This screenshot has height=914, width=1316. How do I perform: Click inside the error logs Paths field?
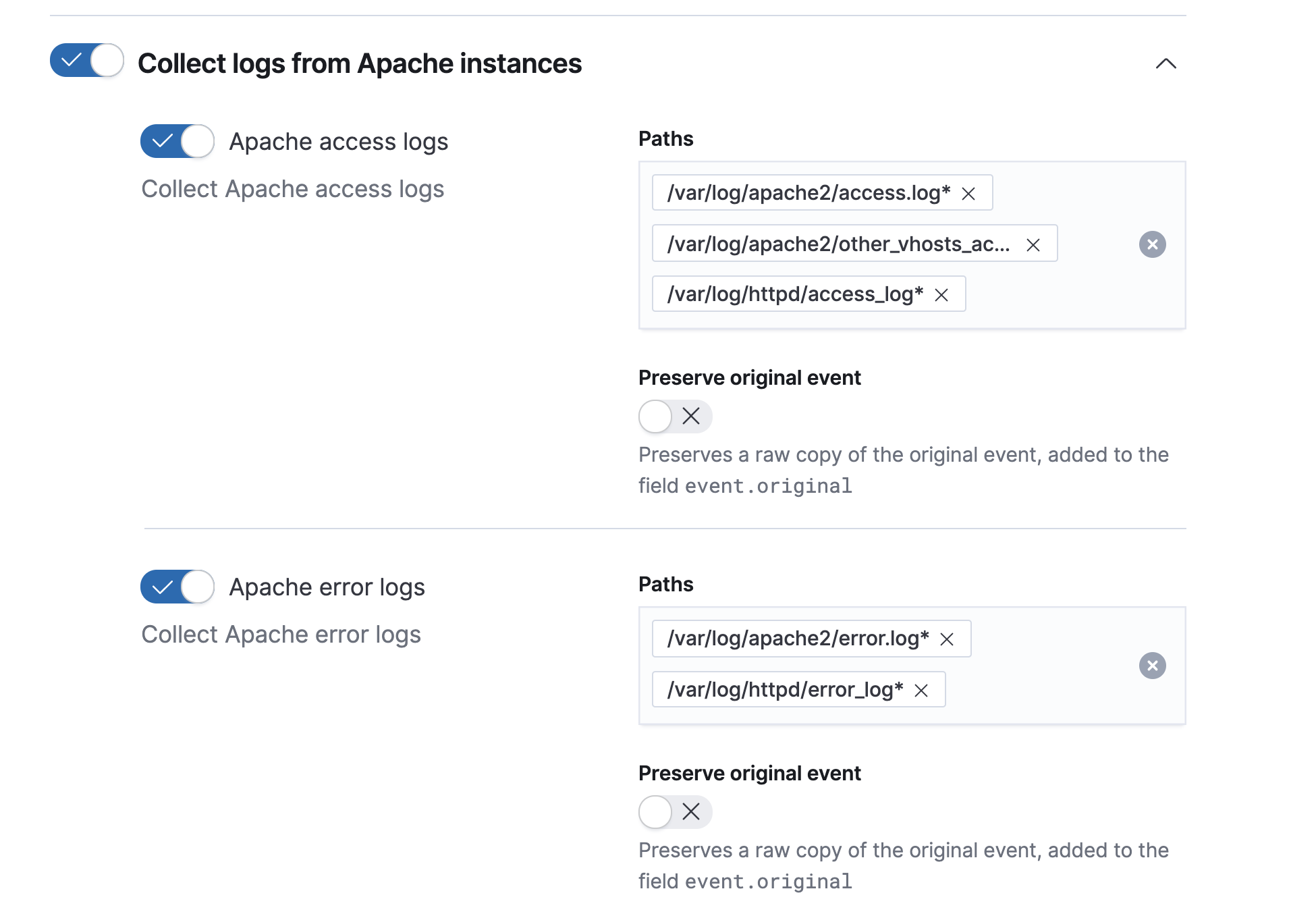1053,690
